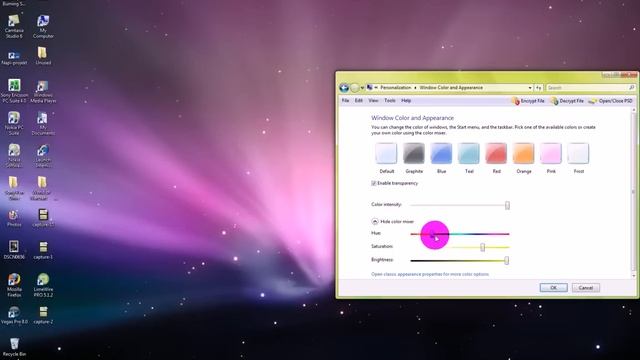The image size is (640, 360).
Task: Click the Encrypt File toolbar icon
Action: (x=528, y=100)
